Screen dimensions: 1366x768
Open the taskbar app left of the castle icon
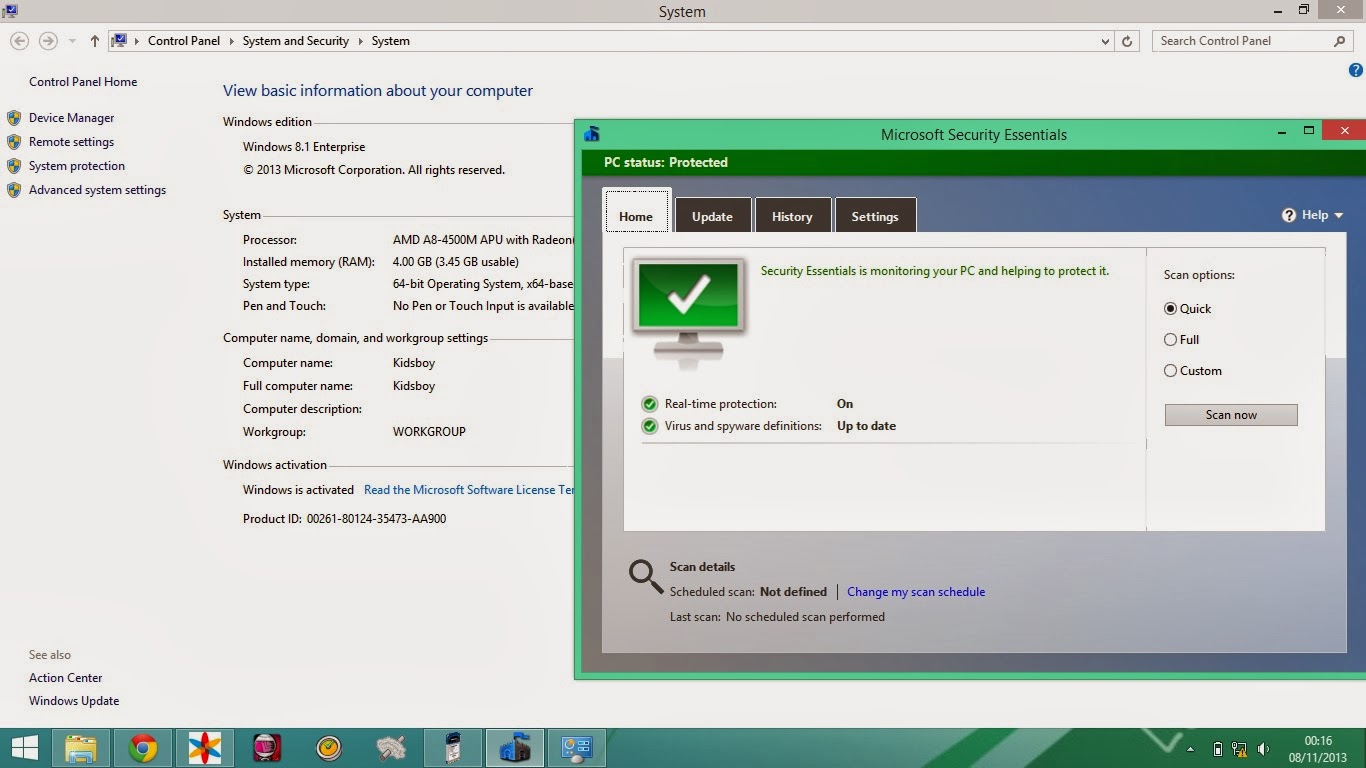453,748
